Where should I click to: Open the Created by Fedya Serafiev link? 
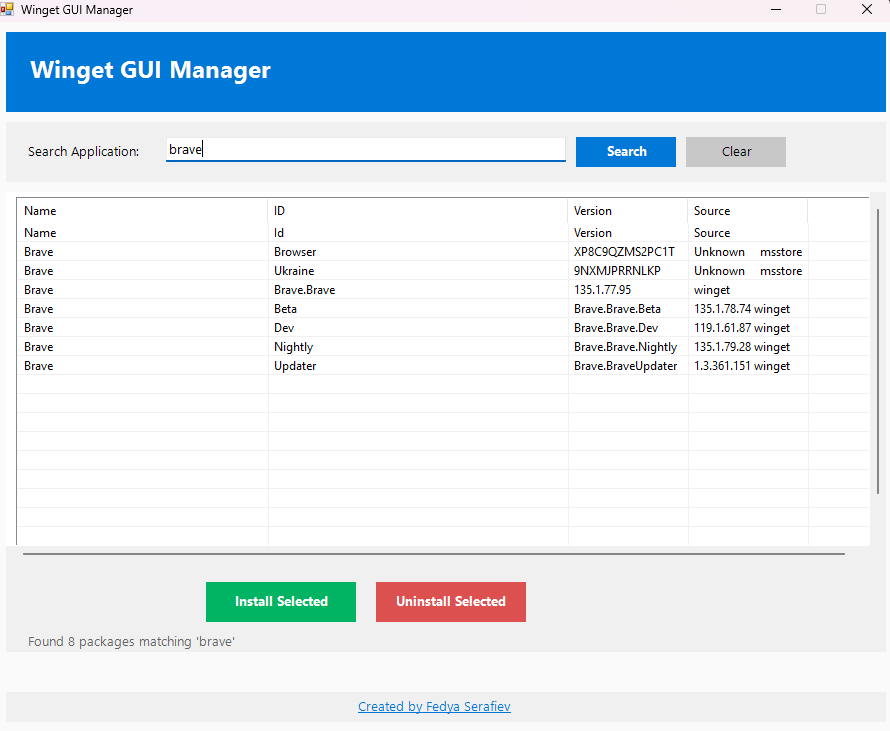pyautogui.click(x=434, y=707)
